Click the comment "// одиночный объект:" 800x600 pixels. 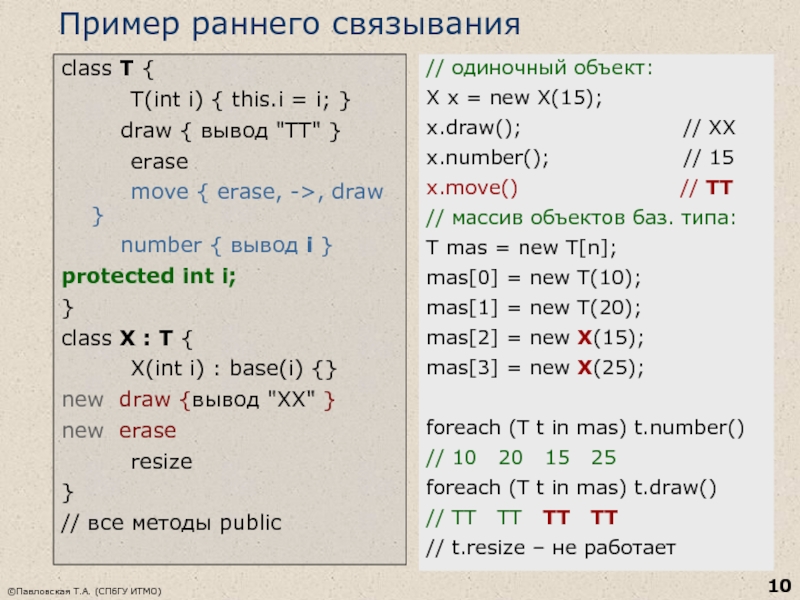pyautogui.click(x=539, y=68)
